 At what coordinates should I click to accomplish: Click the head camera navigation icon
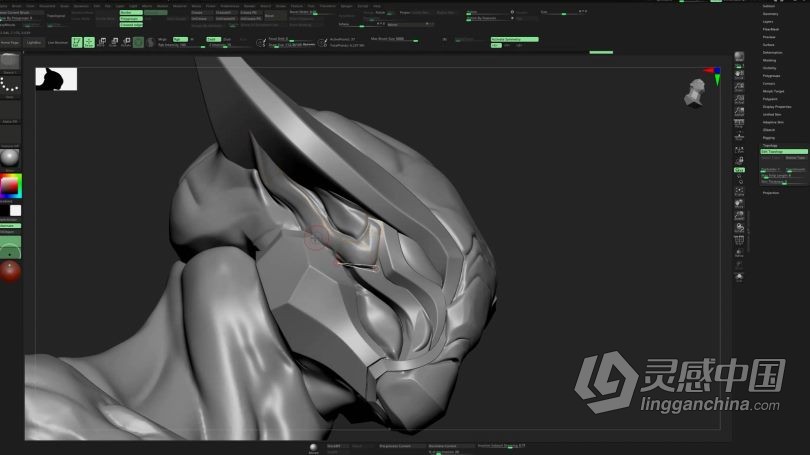[695, 93]
